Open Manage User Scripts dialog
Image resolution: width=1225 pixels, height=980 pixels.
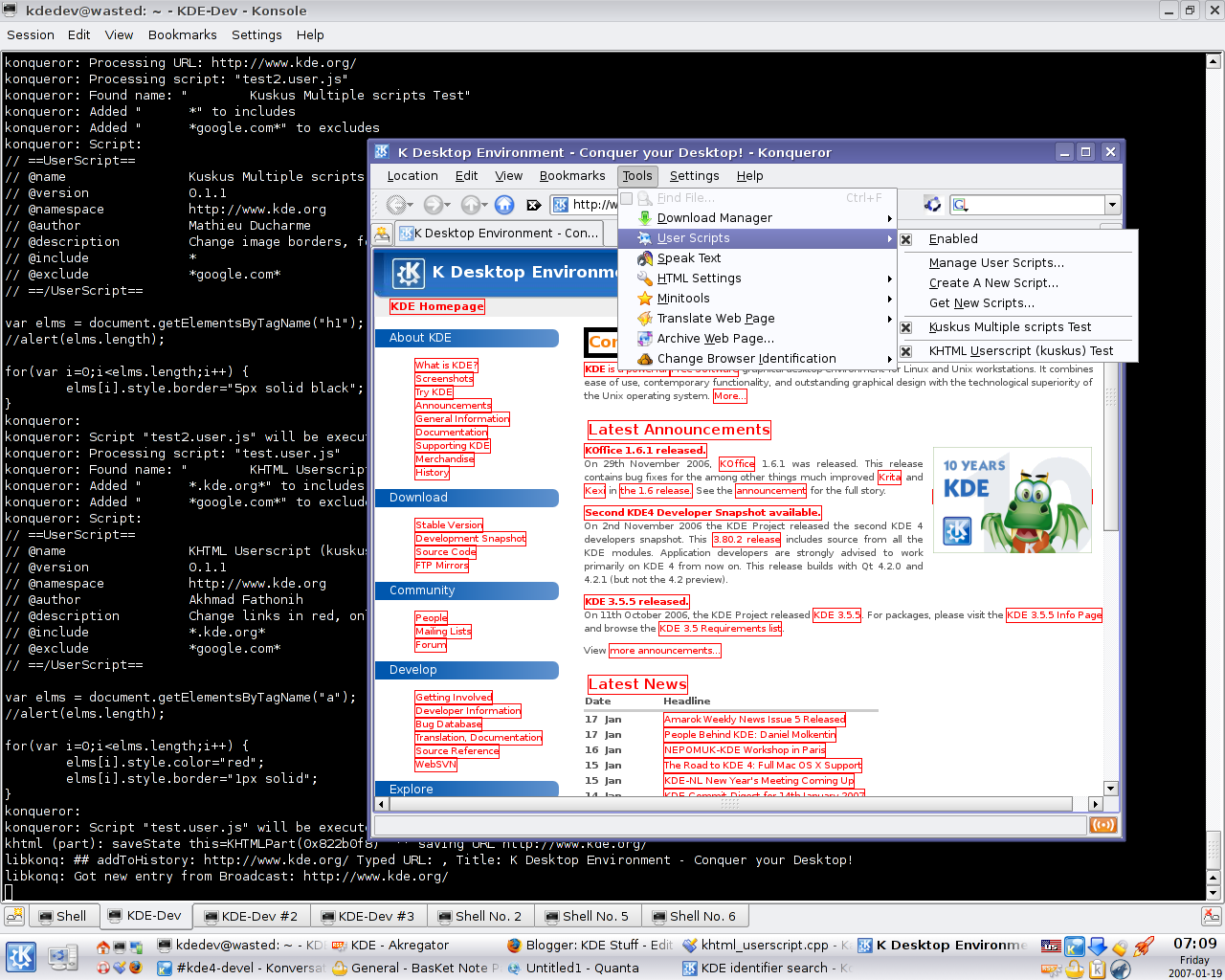pos(1018,263)
